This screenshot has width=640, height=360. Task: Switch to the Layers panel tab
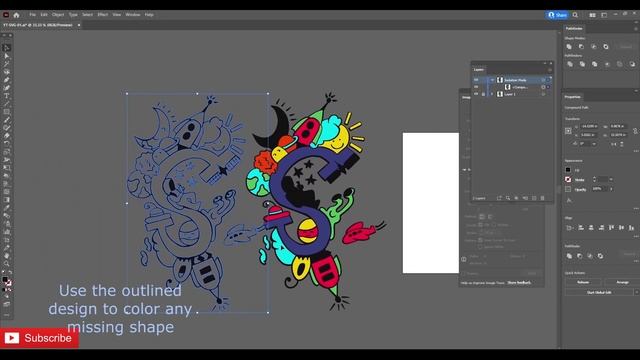pyautogui.click(x=479, y=70)
